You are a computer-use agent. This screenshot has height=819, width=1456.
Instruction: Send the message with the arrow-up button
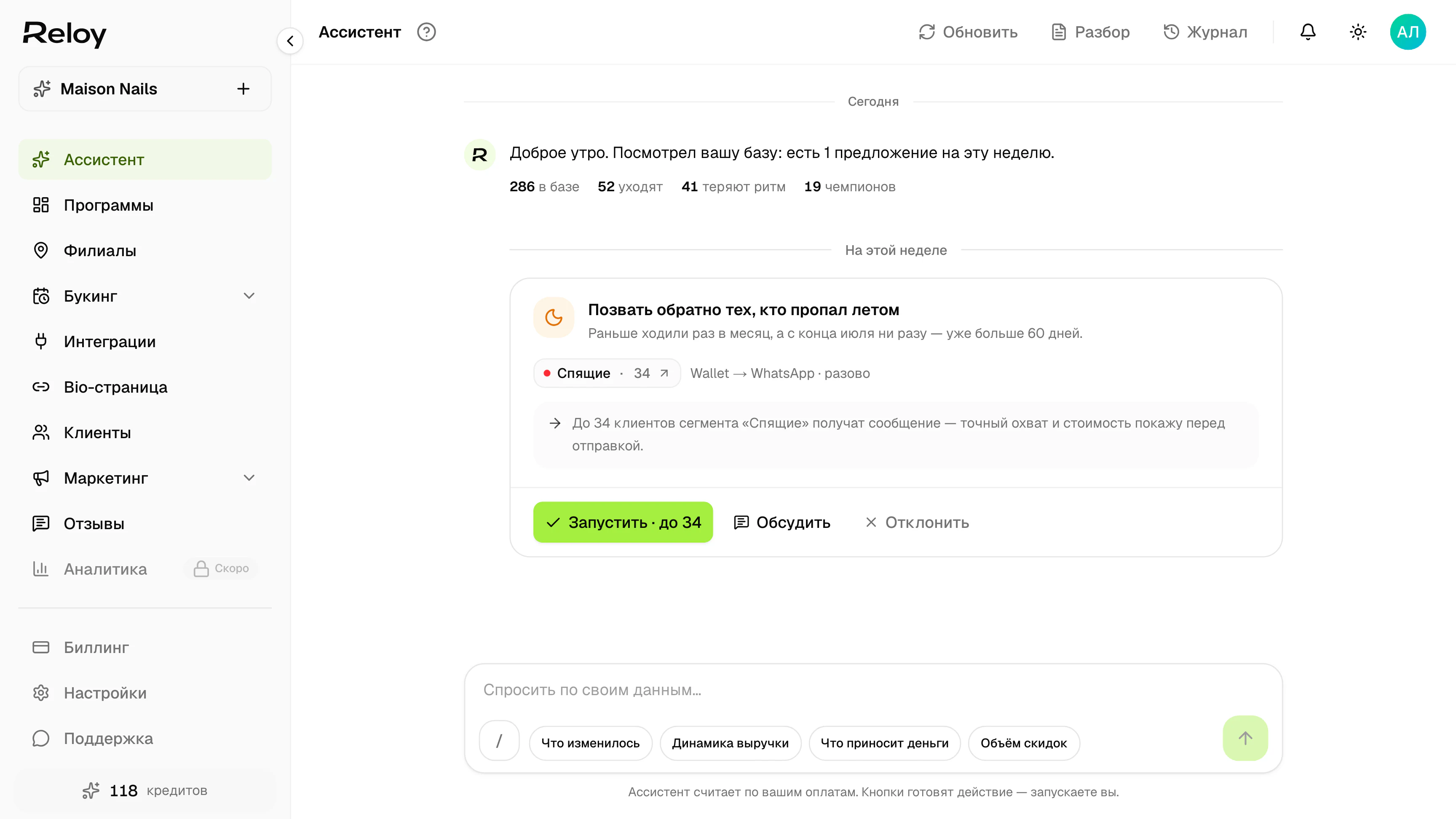pos(1245,738)
